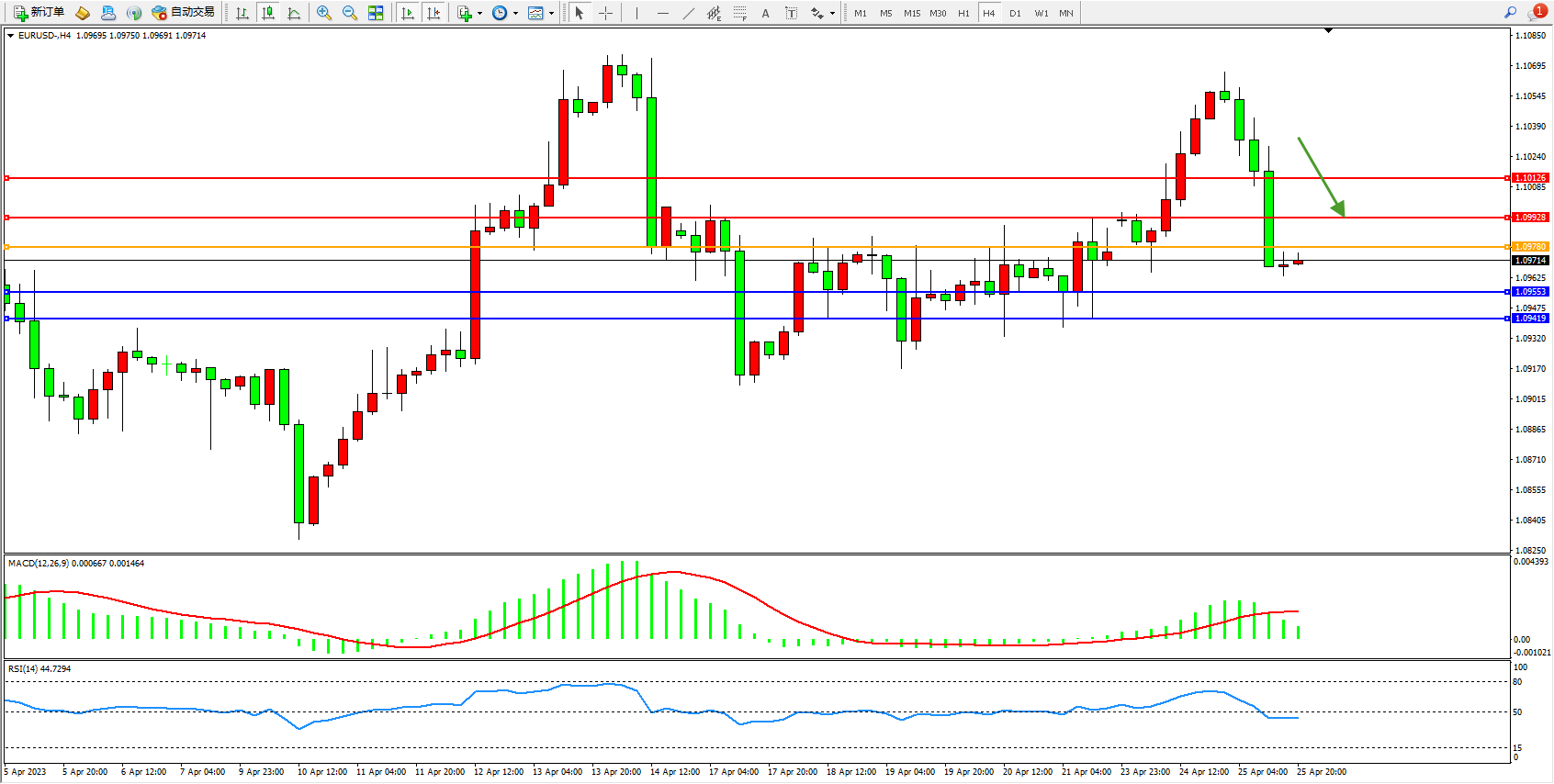The width and height of the screenshot is (1554, 784).
Task: Select the Fibonacci retracement tool
Action: [x=739, y=13]
